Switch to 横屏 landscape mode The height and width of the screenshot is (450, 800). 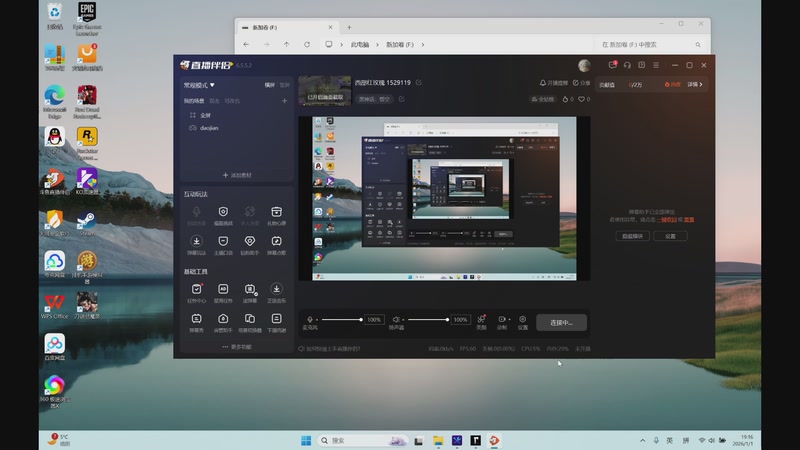(x=270, y=85)
